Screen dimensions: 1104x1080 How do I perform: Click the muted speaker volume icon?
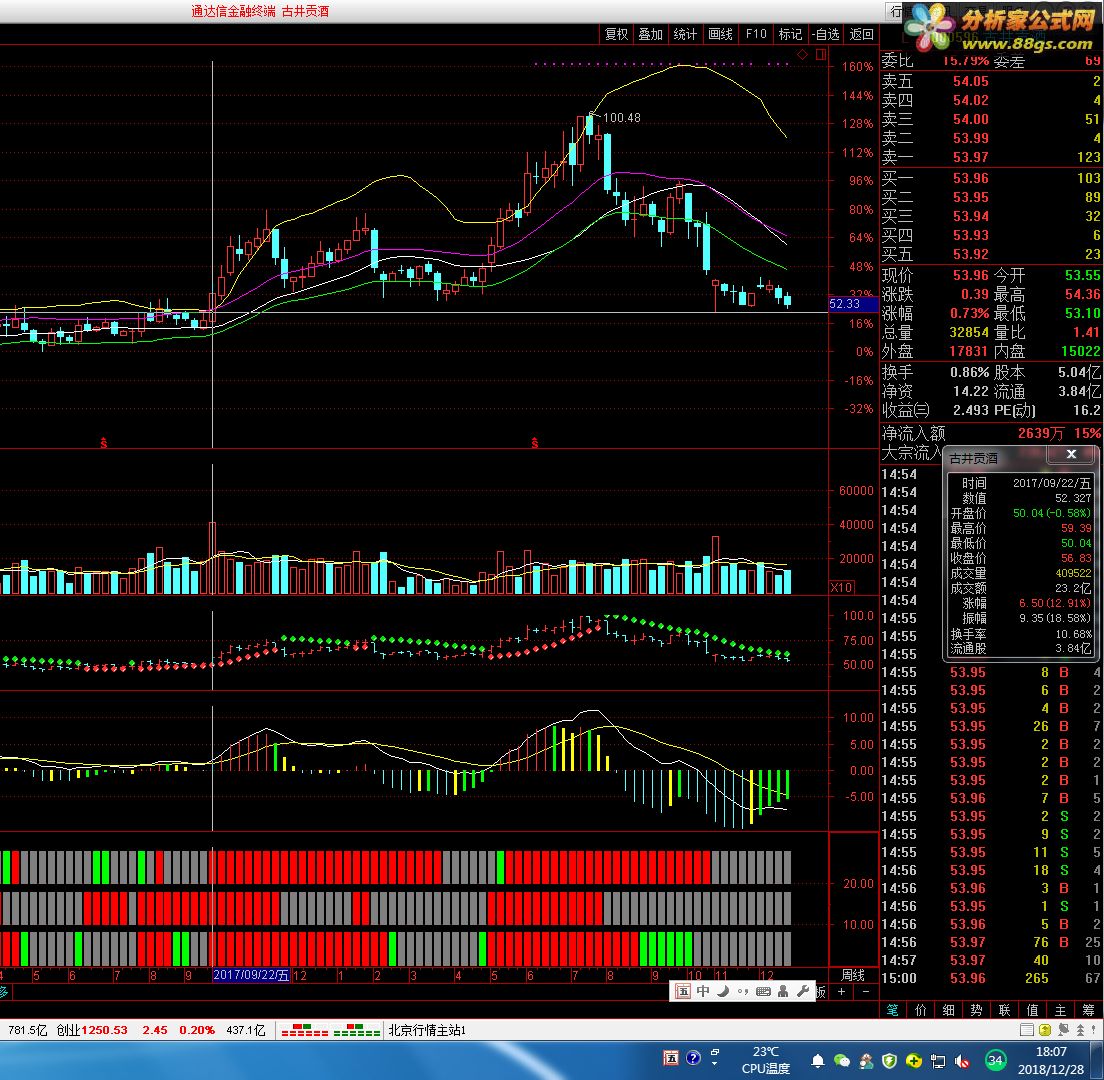(962, 1060)
